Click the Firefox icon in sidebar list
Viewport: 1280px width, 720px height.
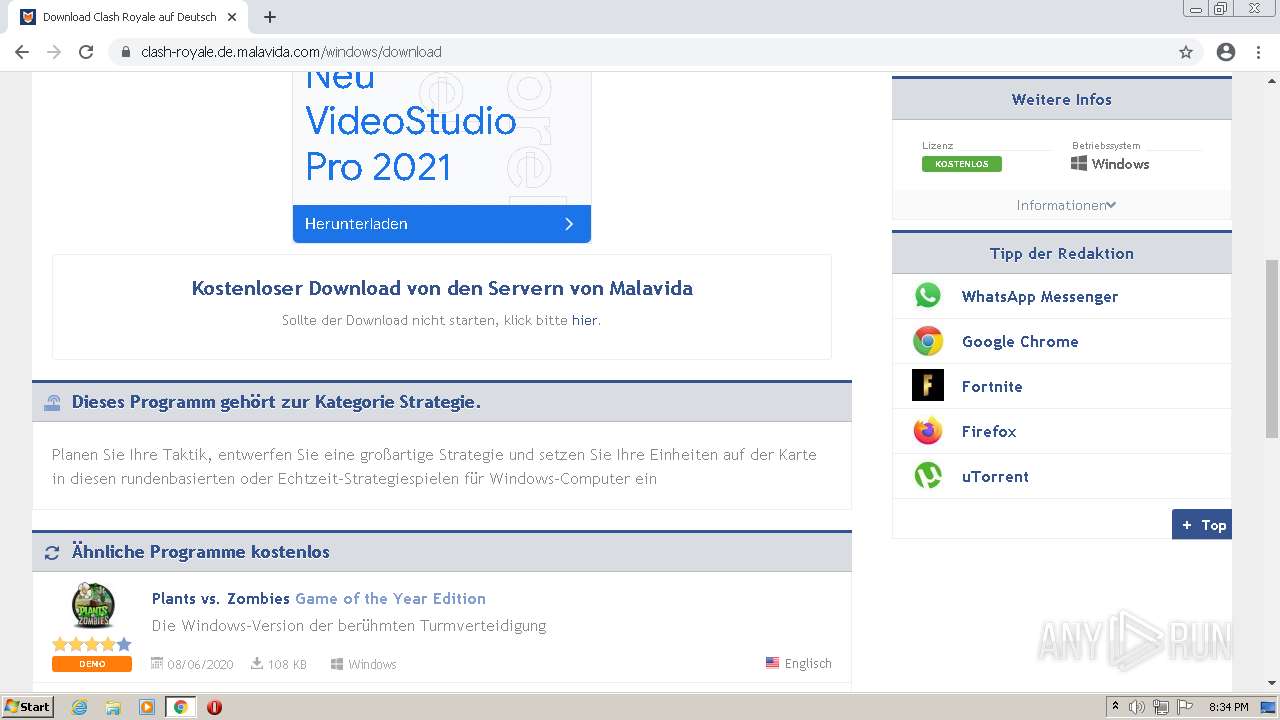click(x=928, y=431)
